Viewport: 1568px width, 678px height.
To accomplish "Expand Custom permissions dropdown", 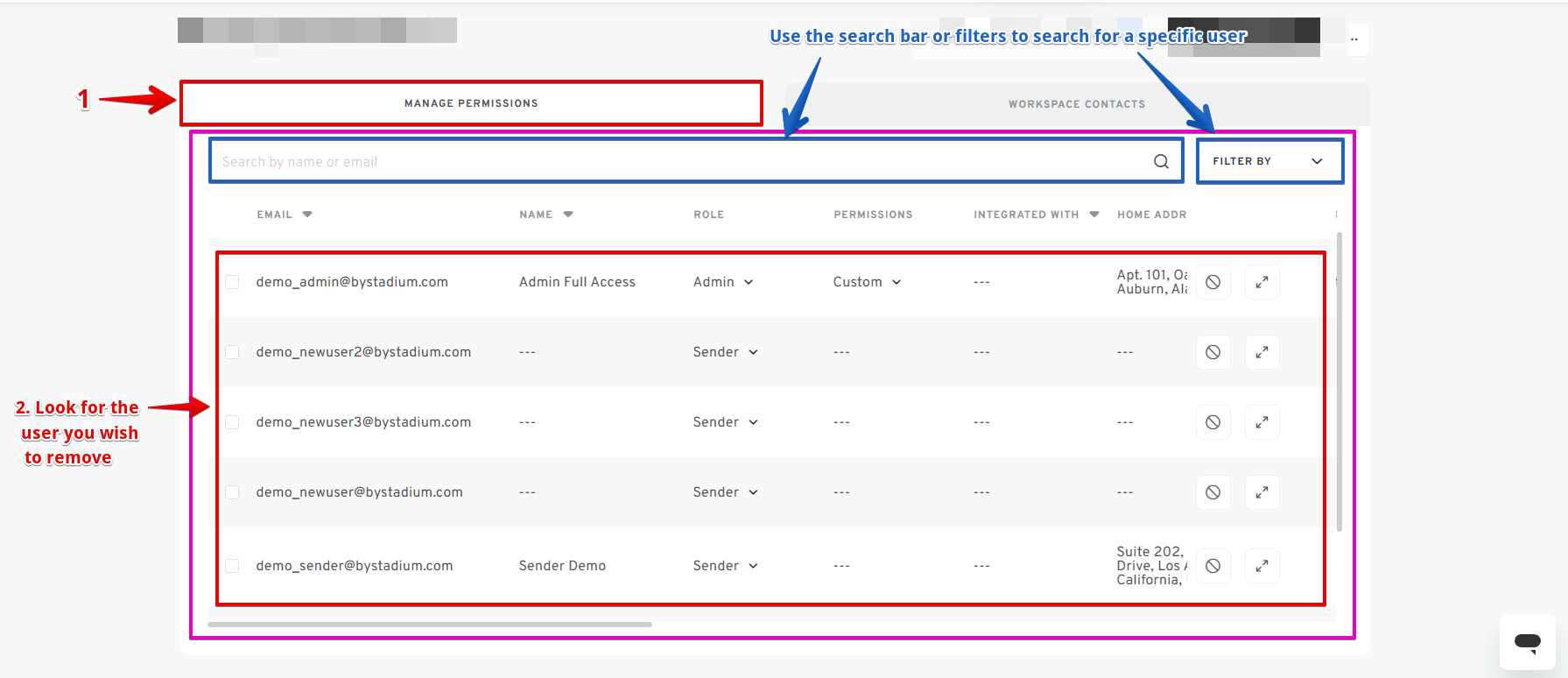I will [x=867, y=282].
